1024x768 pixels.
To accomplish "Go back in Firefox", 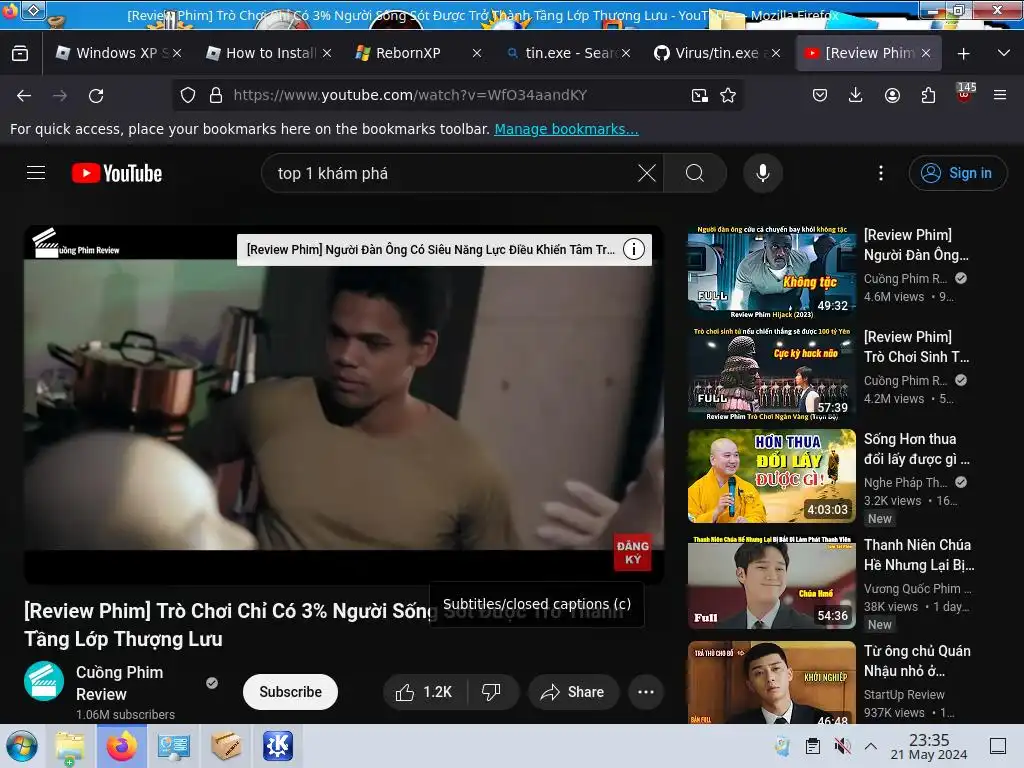I will coord(24,95).
